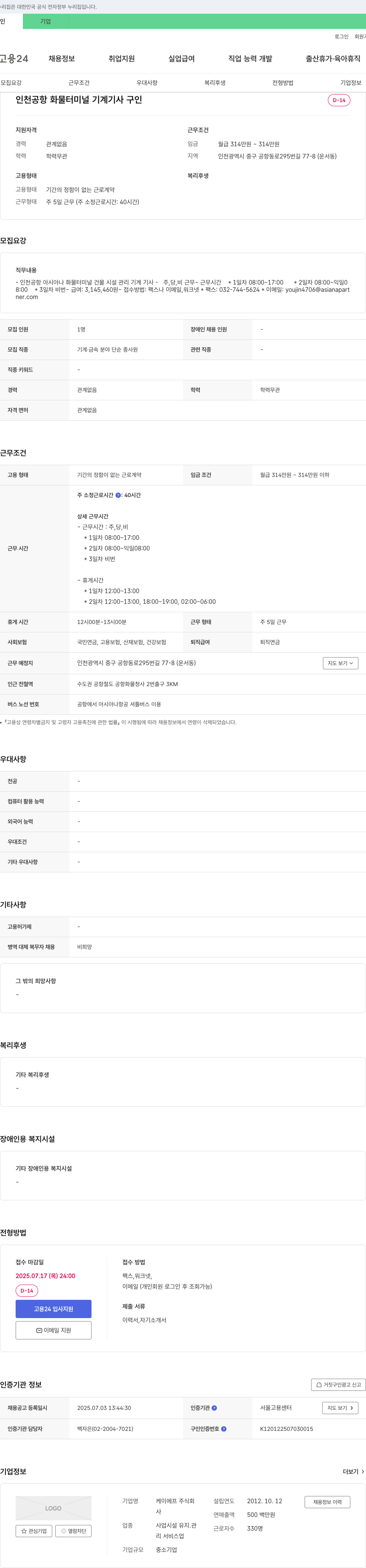Open the 직업 능력 개발 menu

tap(250, 58)
